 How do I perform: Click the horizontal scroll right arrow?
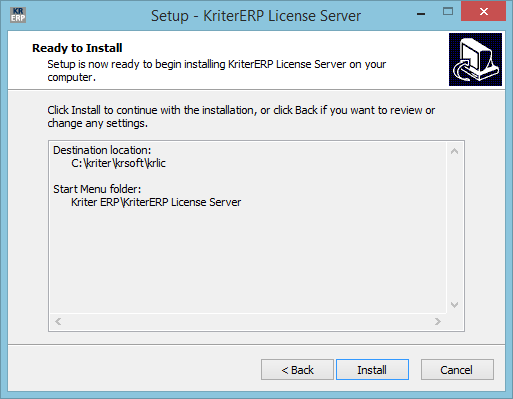(x=438, y=321)
